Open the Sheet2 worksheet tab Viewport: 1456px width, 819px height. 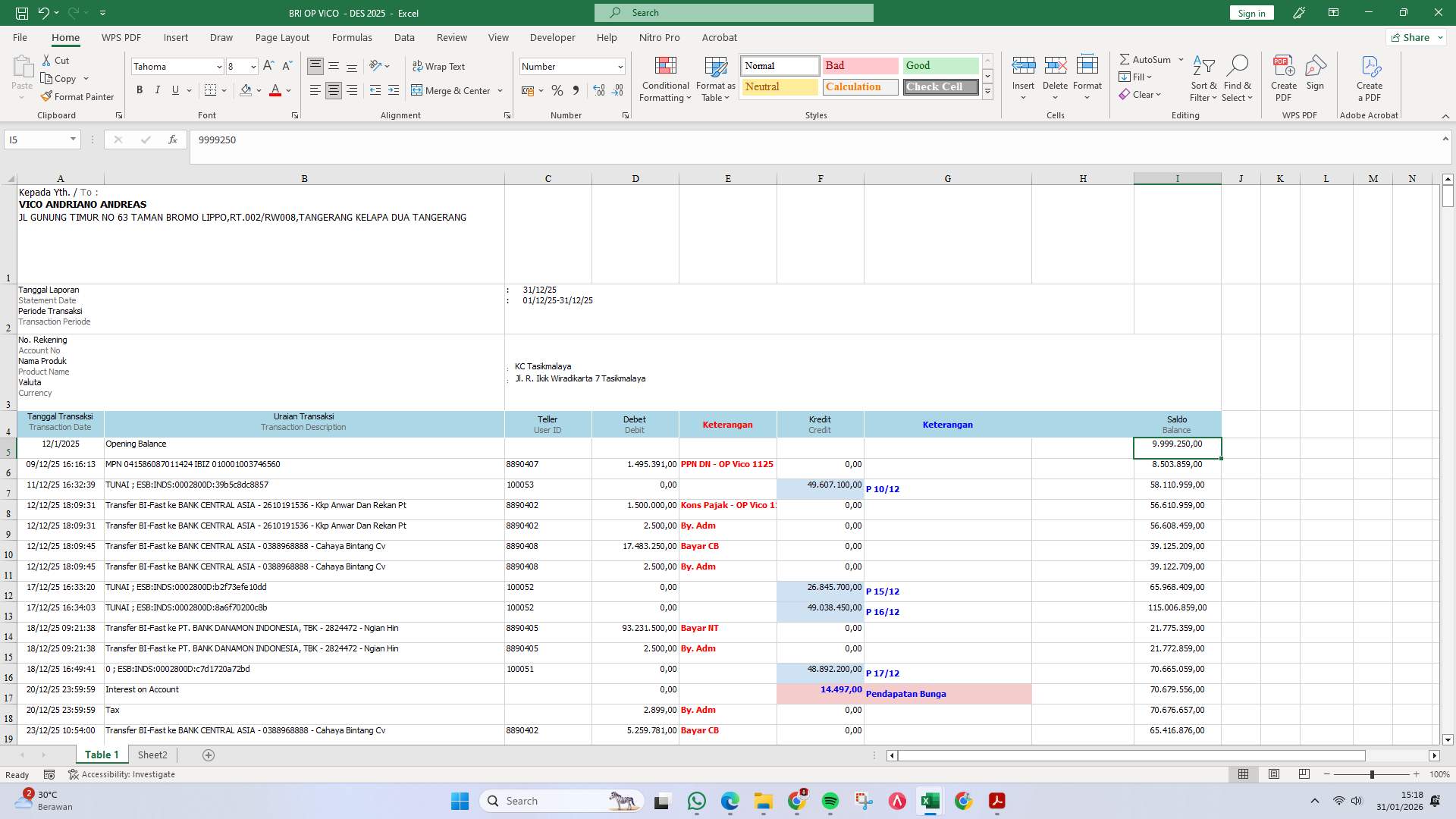coord(152,755)
